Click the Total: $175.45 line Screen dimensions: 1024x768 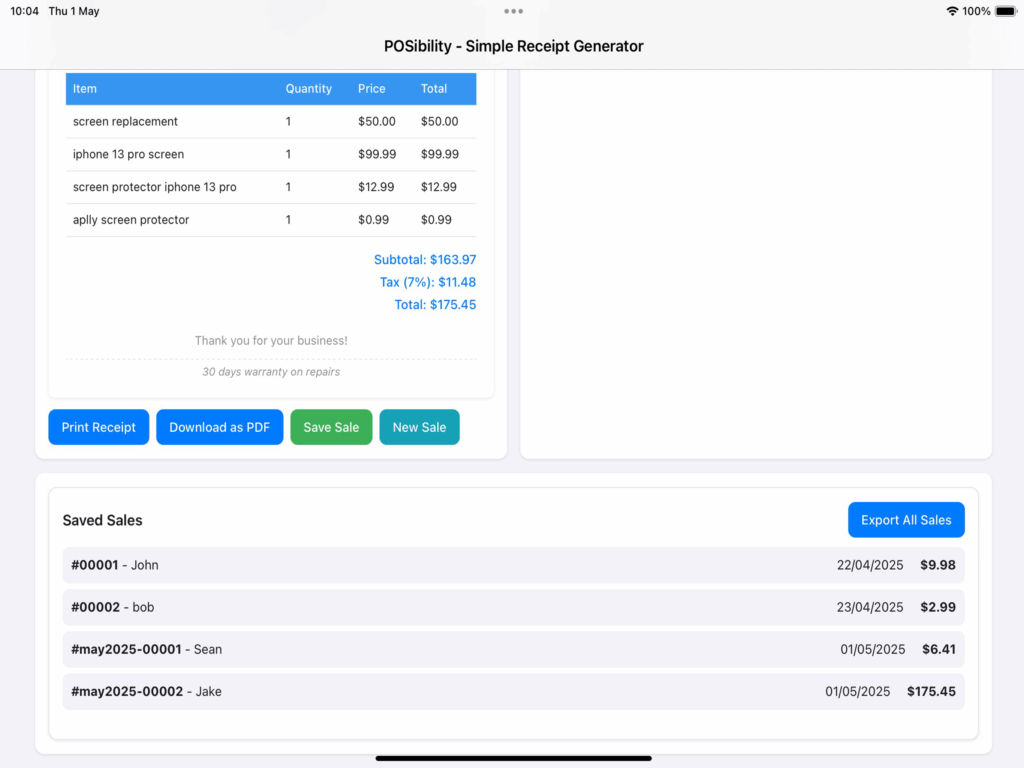[435, 304]
